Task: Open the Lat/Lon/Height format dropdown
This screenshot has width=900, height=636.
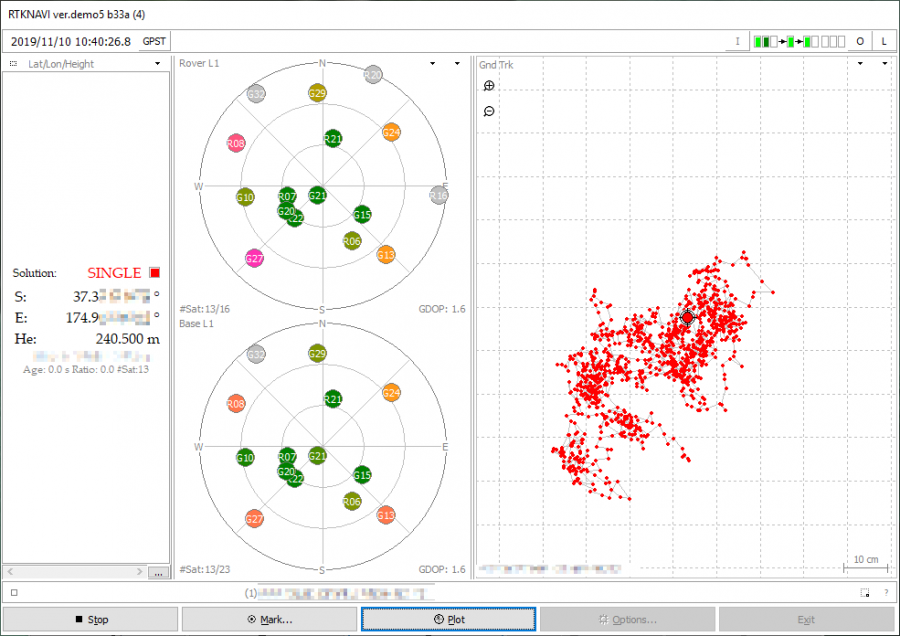Action: click(158, 64)
